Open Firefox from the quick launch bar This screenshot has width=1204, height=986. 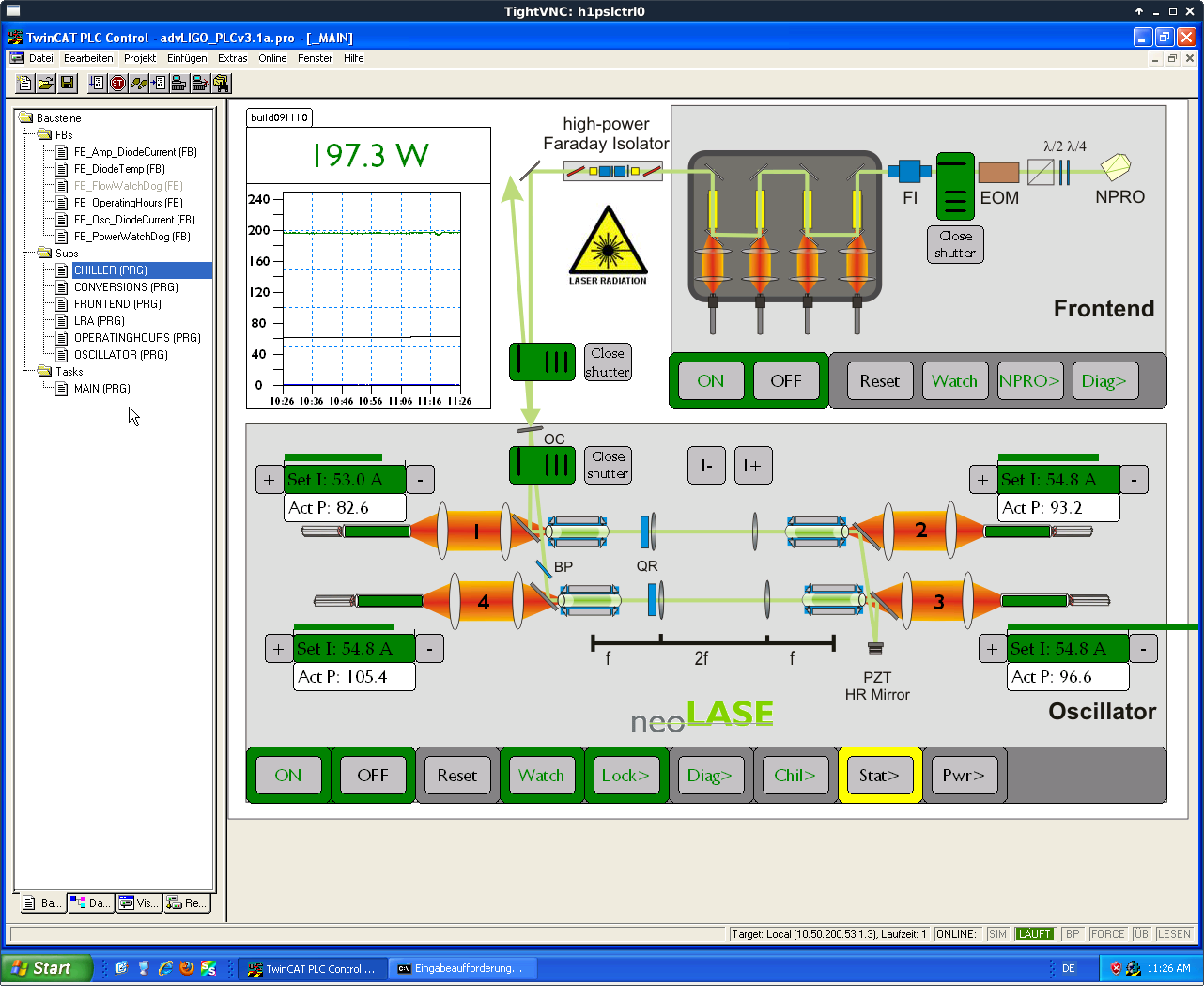click(x=187, y=968)
